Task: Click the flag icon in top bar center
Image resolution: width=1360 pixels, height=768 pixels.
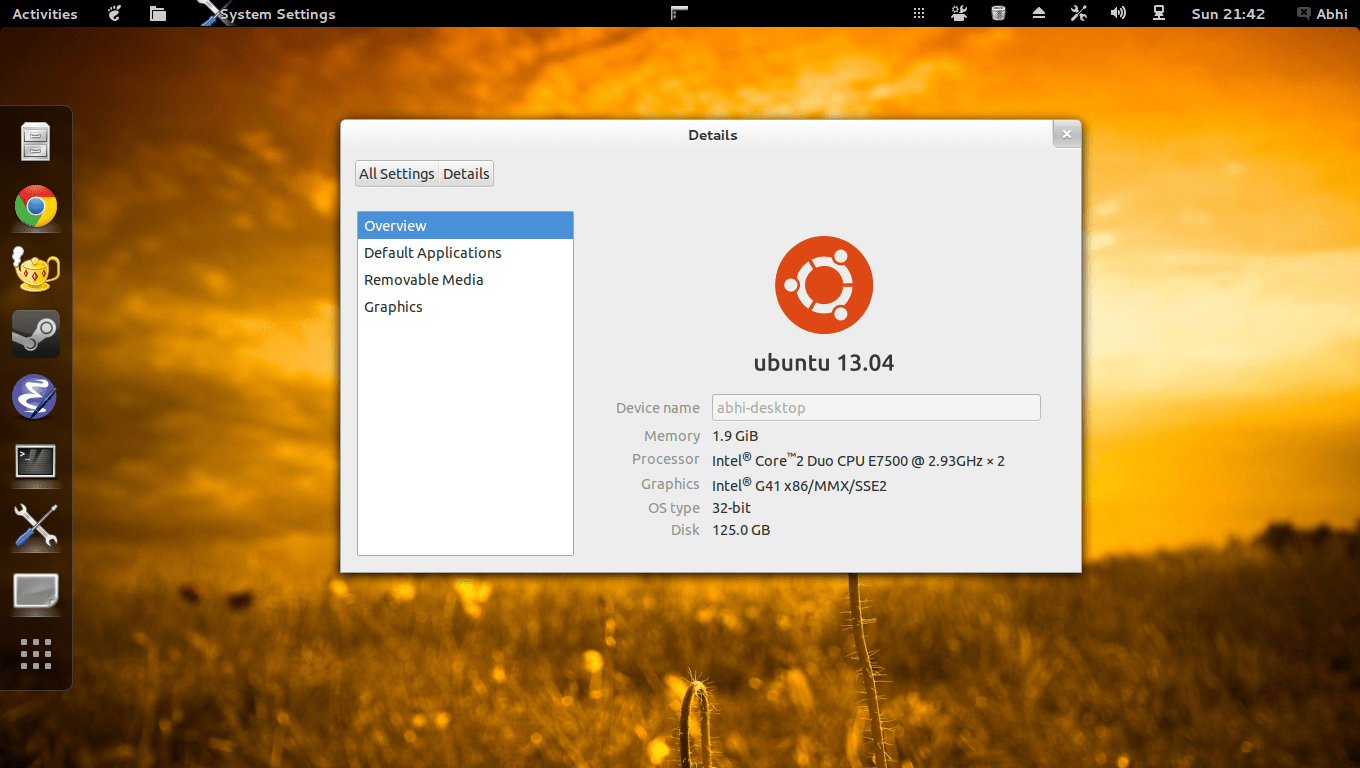Action: click(x=679, y=13)
